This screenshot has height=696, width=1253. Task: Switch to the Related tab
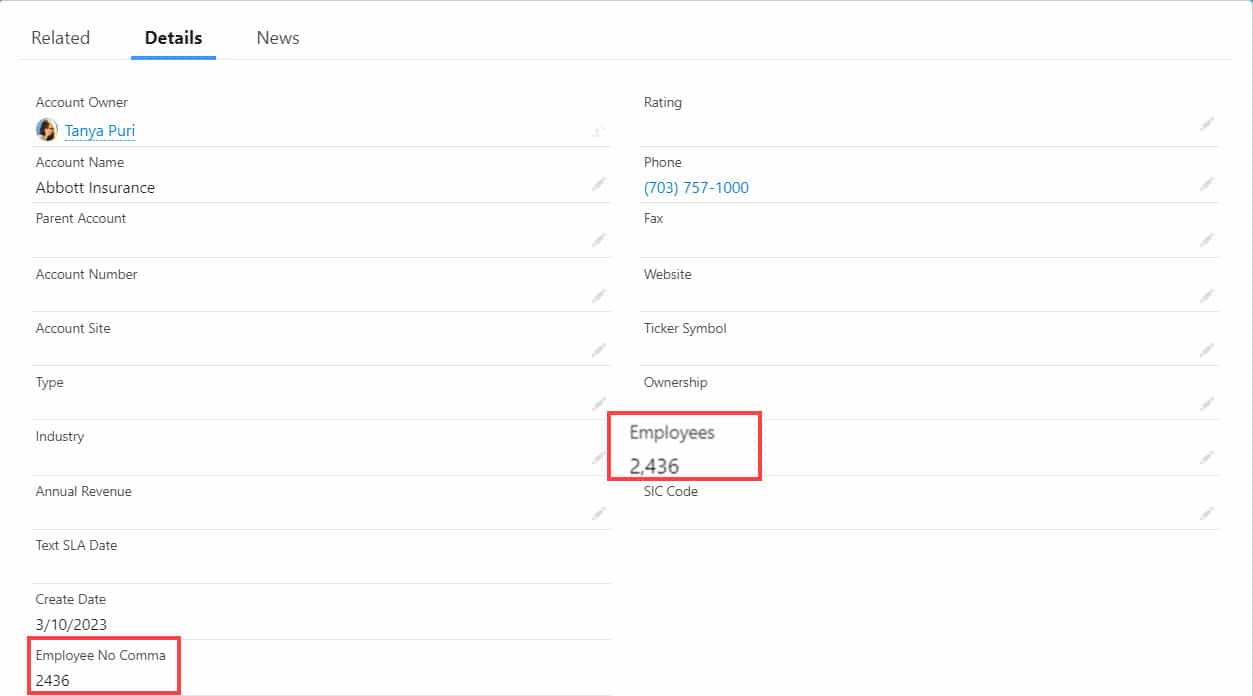(60, 37)
